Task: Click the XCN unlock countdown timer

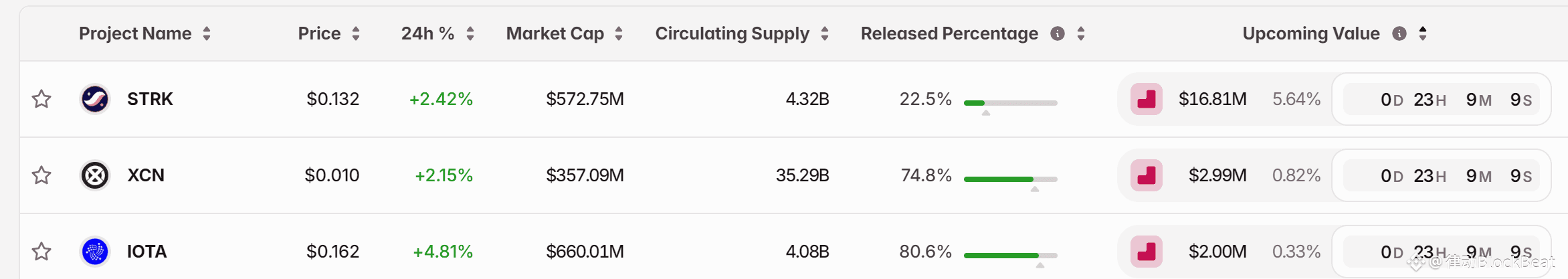Action: [x=1442, y=175]
